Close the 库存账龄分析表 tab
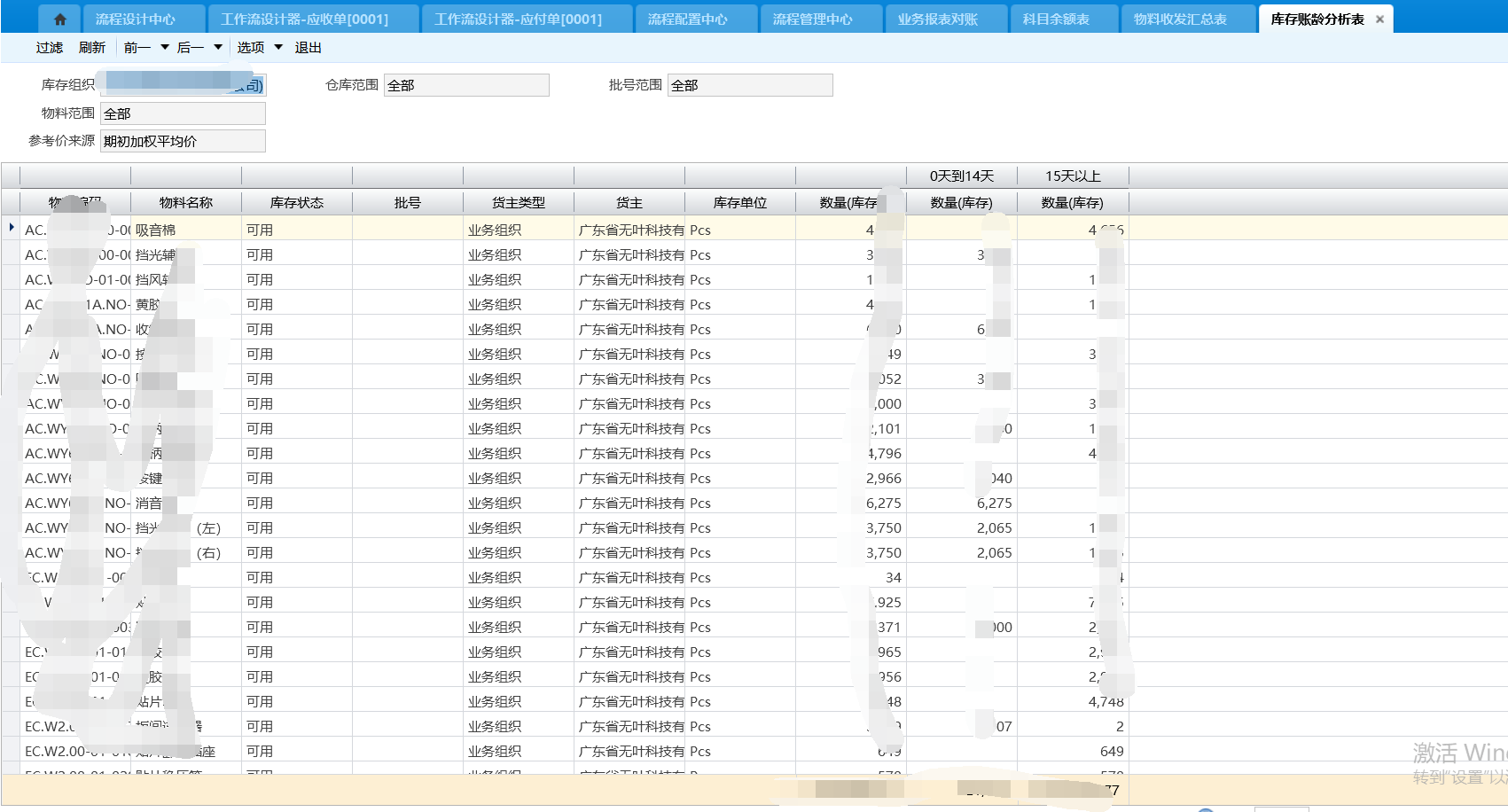The image size is (1508, 812). pos(1379,19)
